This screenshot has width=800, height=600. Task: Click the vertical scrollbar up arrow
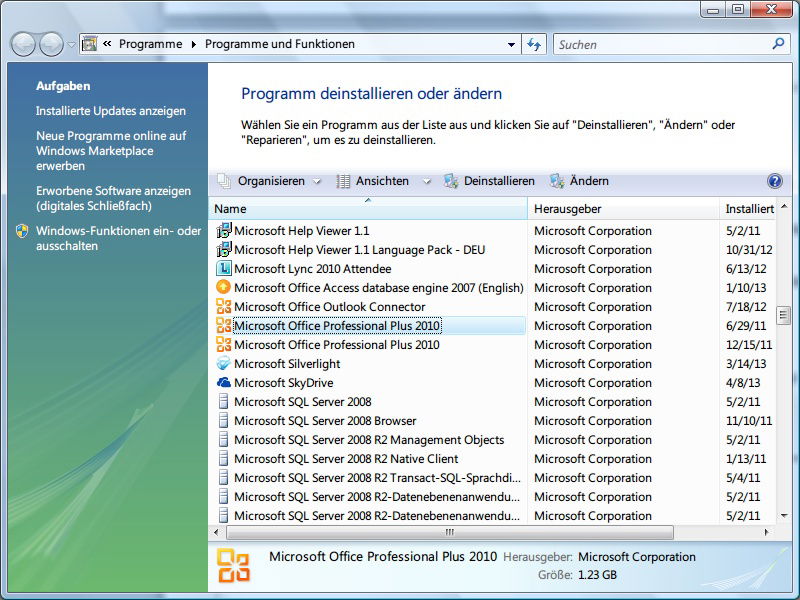[x=784, y=207]
